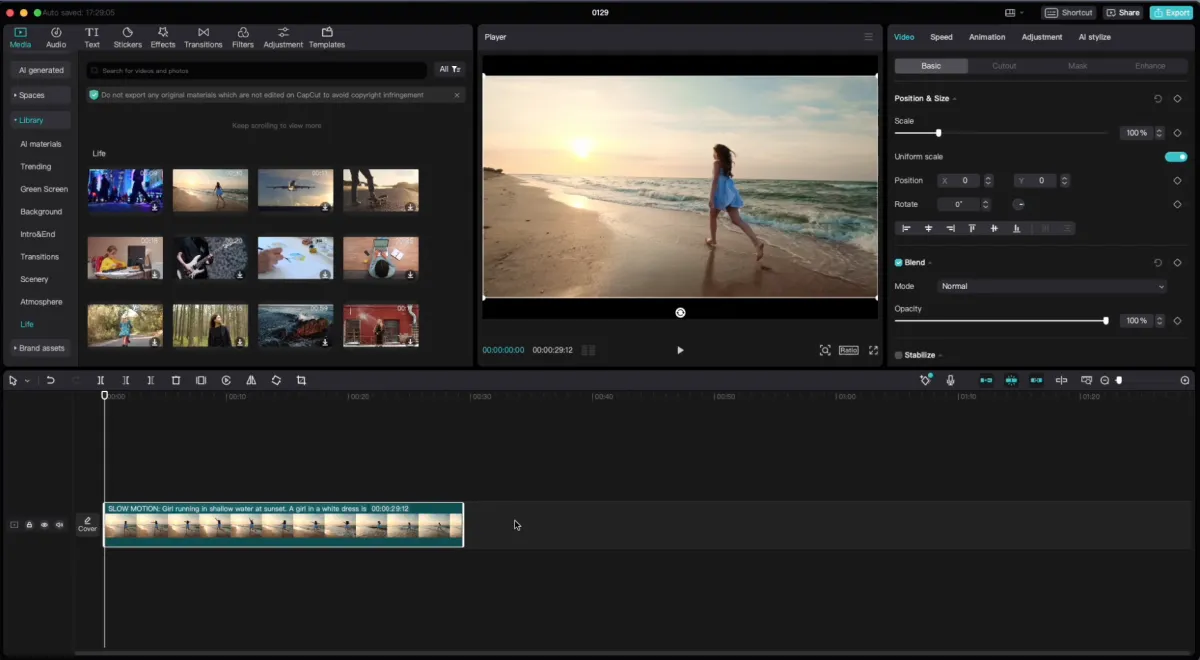
Task: Collapse the Blend section arrow
Action: coord(930,263)
